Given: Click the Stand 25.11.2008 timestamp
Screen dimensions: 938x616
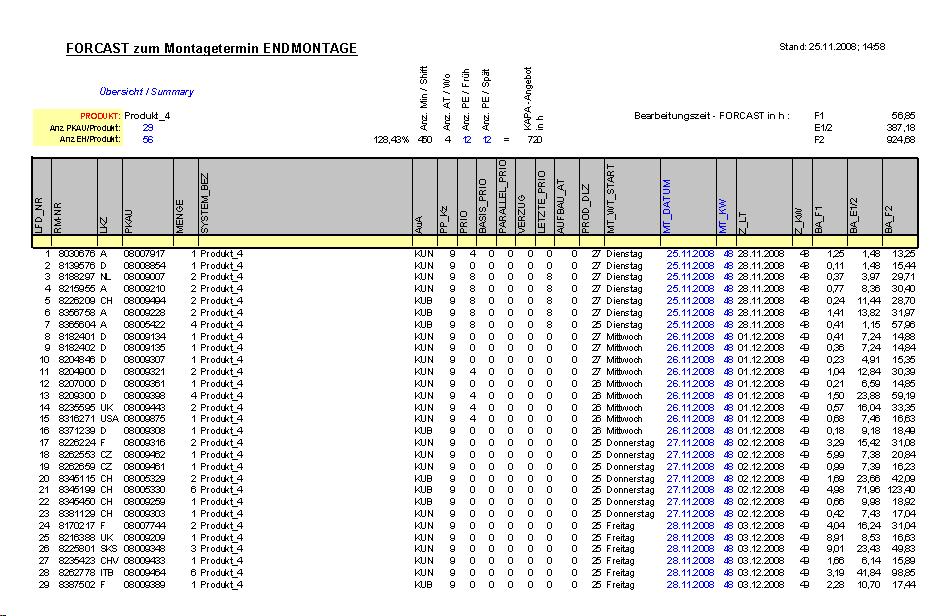Looking at the screenshot, I should click(x=832, y=46).
